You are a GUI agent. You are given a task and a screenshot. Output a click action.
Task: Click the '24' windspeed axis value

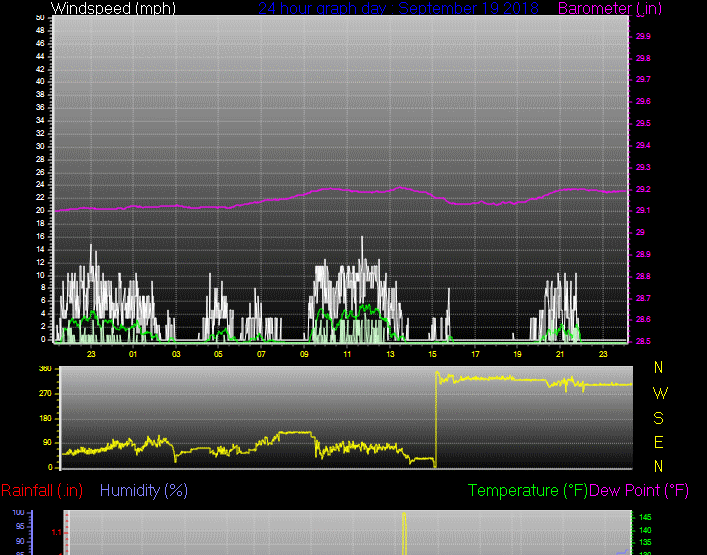click(40, 185)
